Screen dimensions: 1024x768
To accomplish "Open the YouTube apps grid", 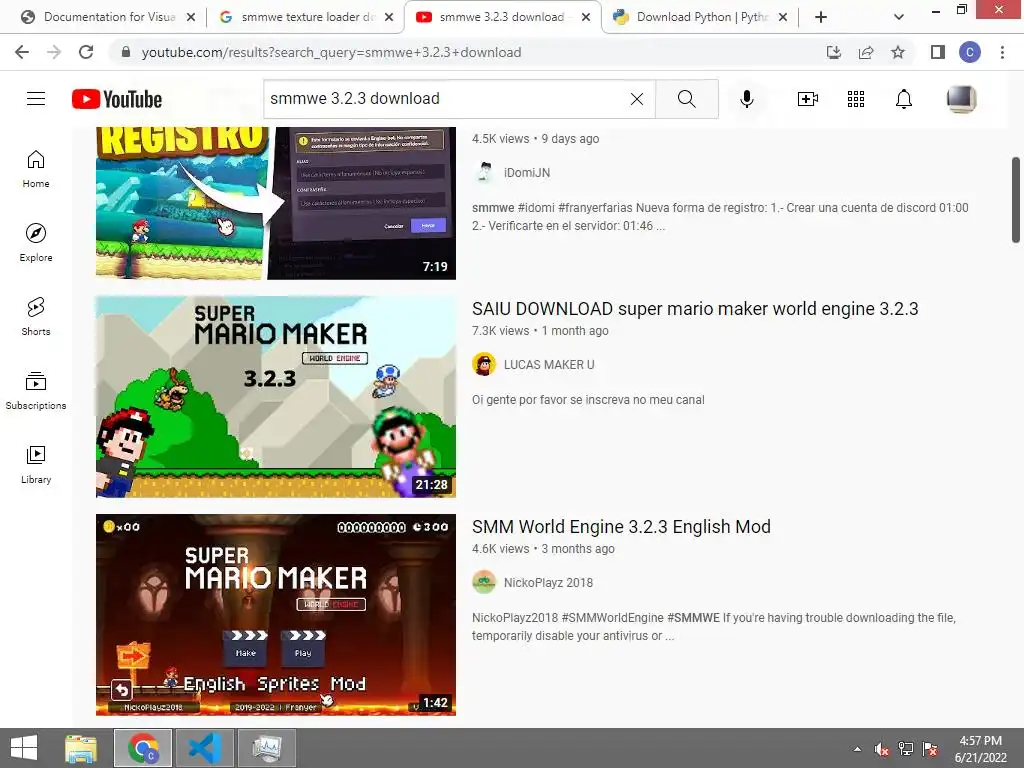I will (856, 99).
